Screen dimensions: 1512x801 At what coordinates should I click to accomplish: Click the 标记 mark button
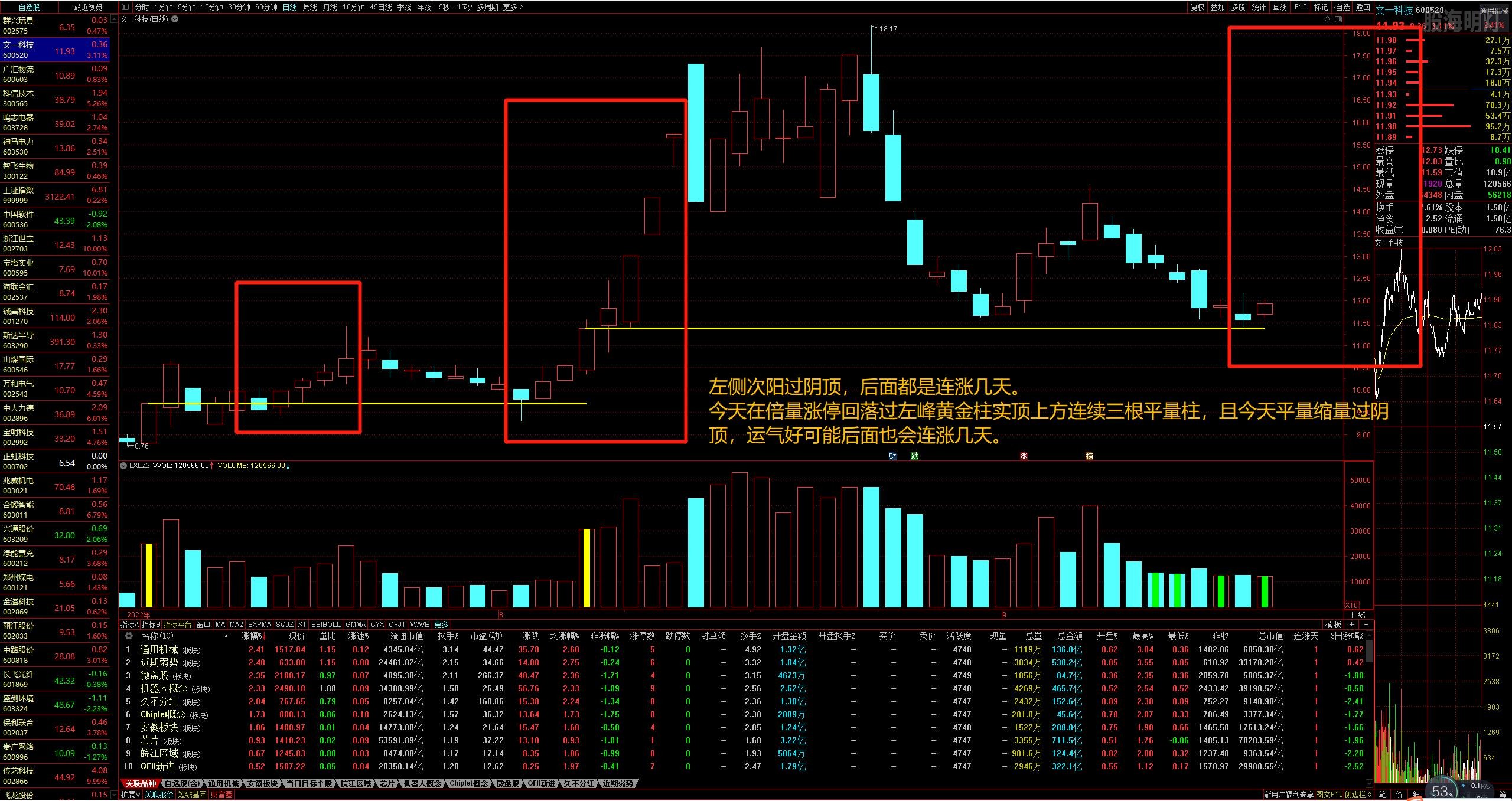(1321, 7)
